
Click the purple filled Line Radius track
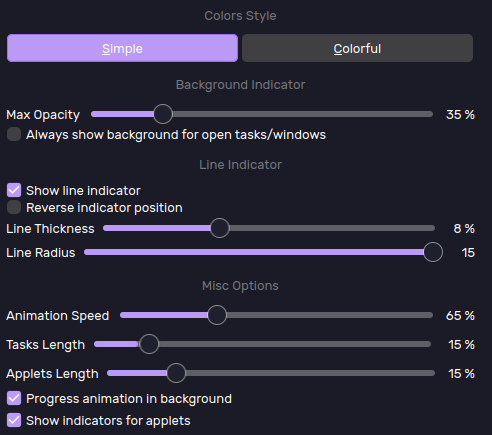[x=254, y=252]
